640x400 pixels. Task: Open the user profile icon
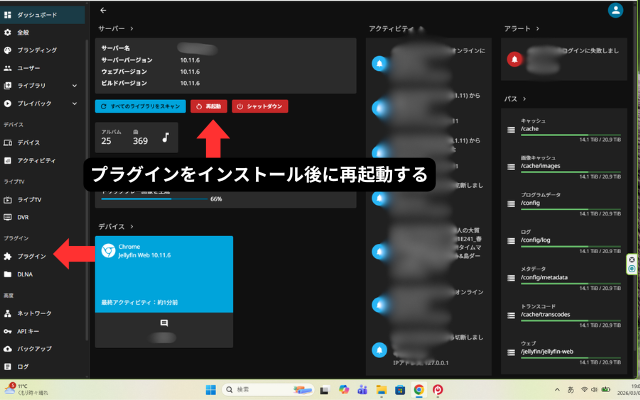point(615,10)
